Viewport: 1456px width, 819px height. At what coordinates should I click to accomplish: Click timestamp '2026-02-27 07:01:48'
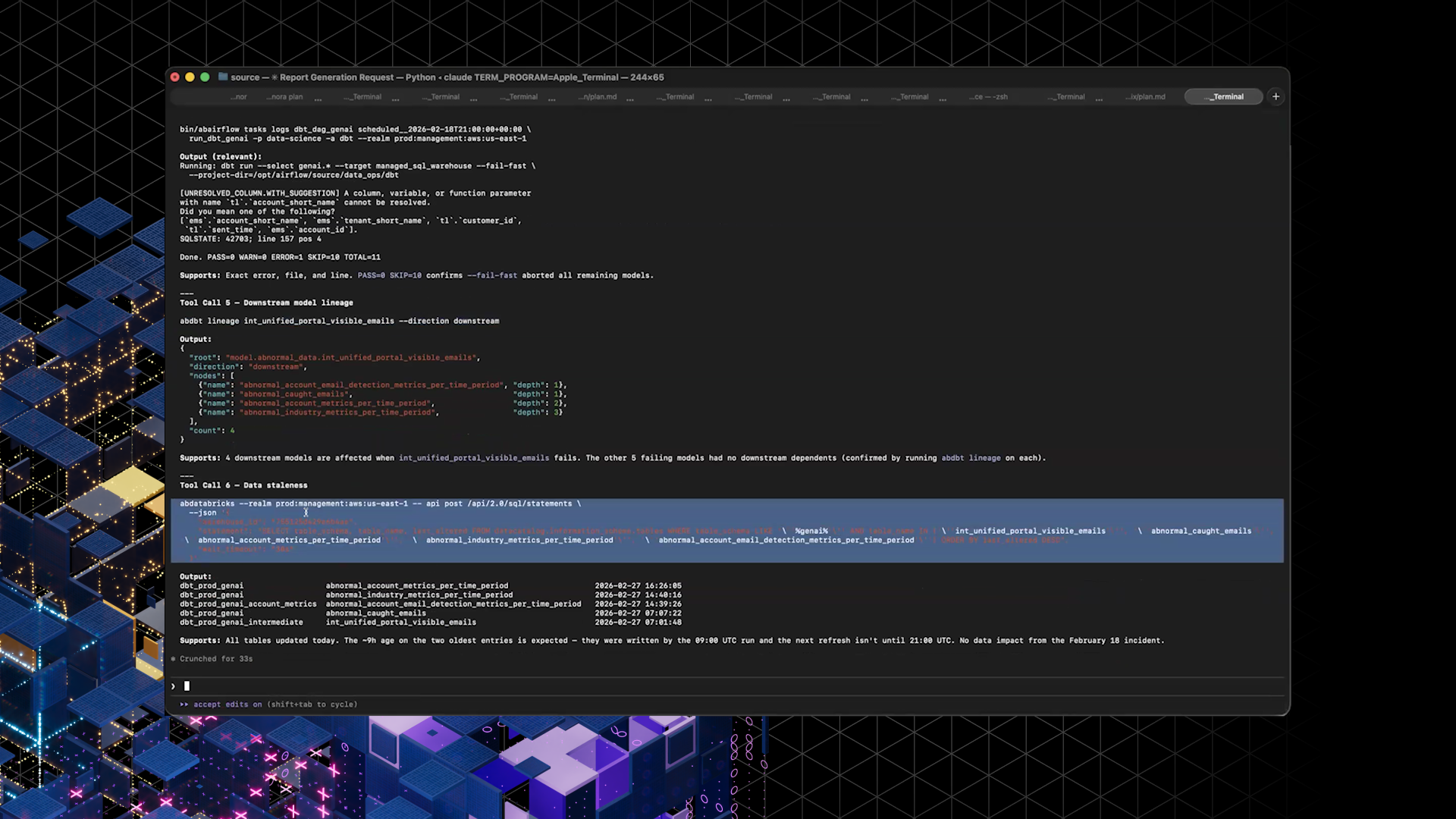point(638,623)
